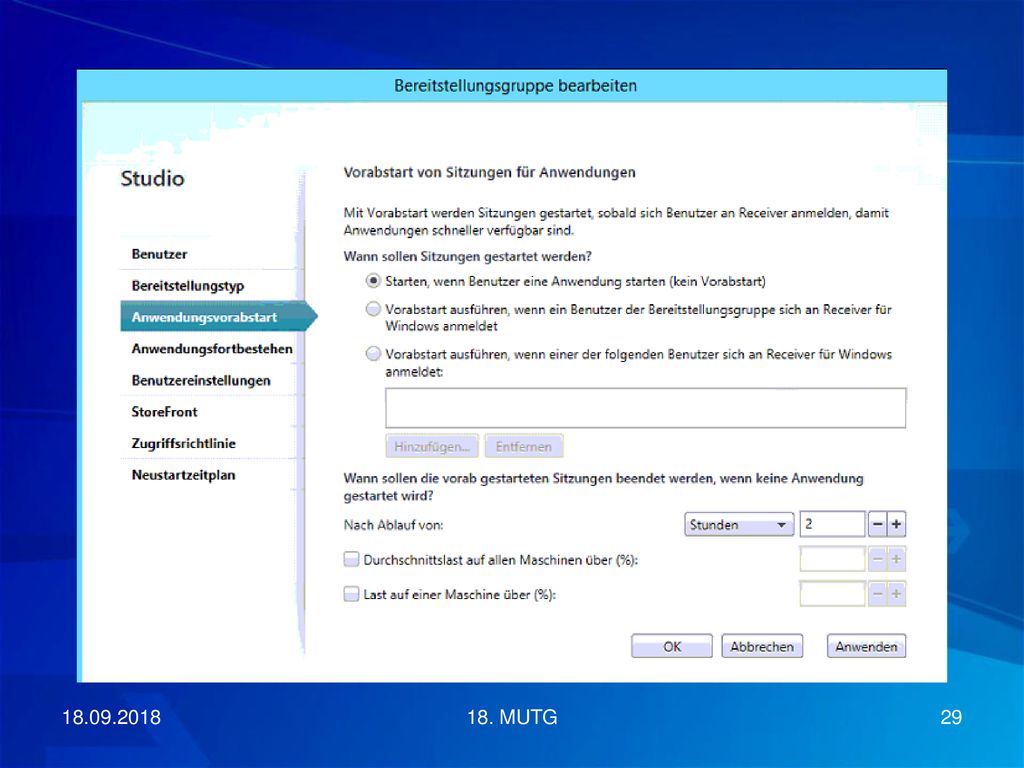Tick 'Last auf einer Maschine über (%)' checkbox
Screen dimensions: 1024x768
tap(351, 594)
